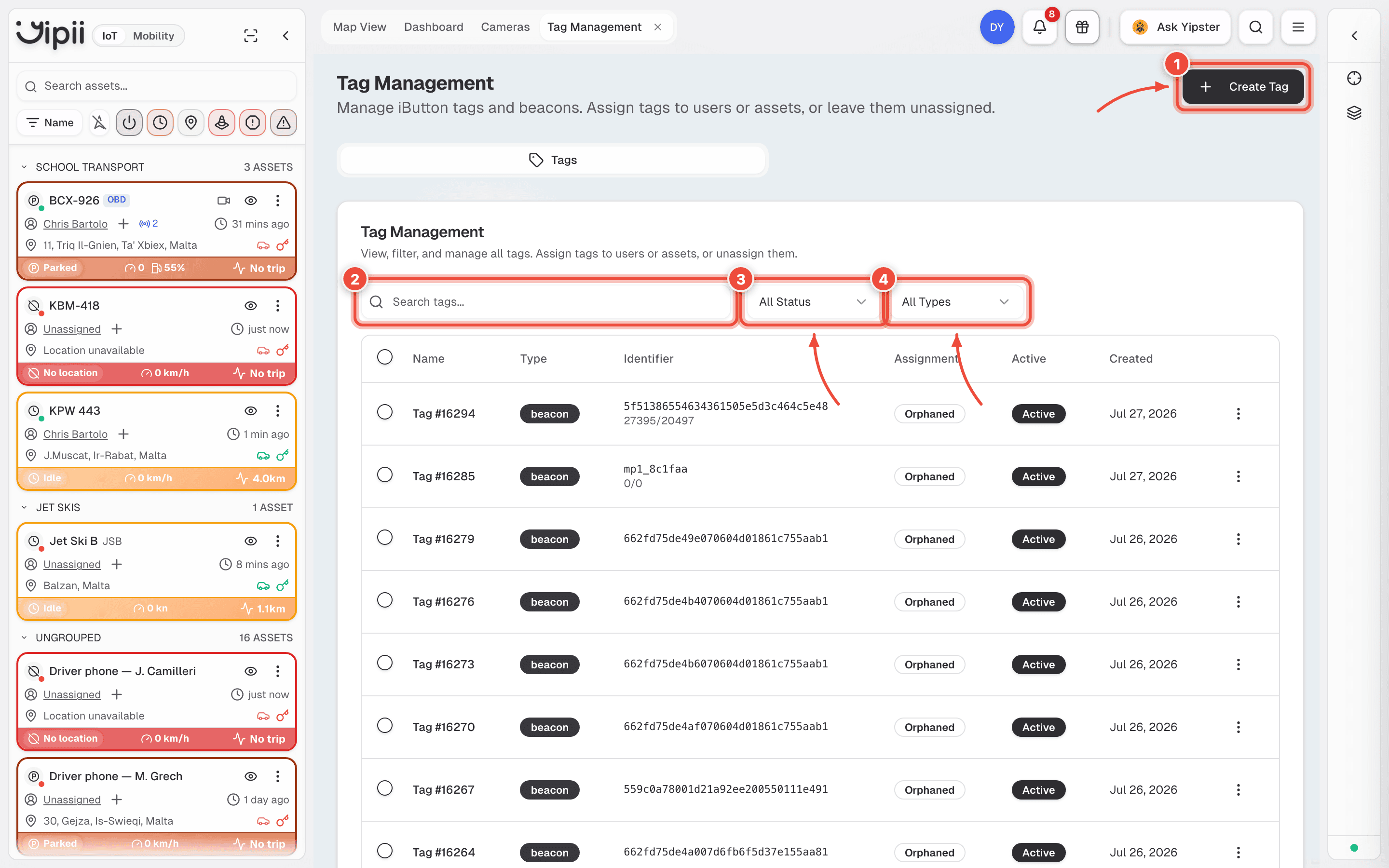Toggle visibility of KPW 443

pos(251,410)
